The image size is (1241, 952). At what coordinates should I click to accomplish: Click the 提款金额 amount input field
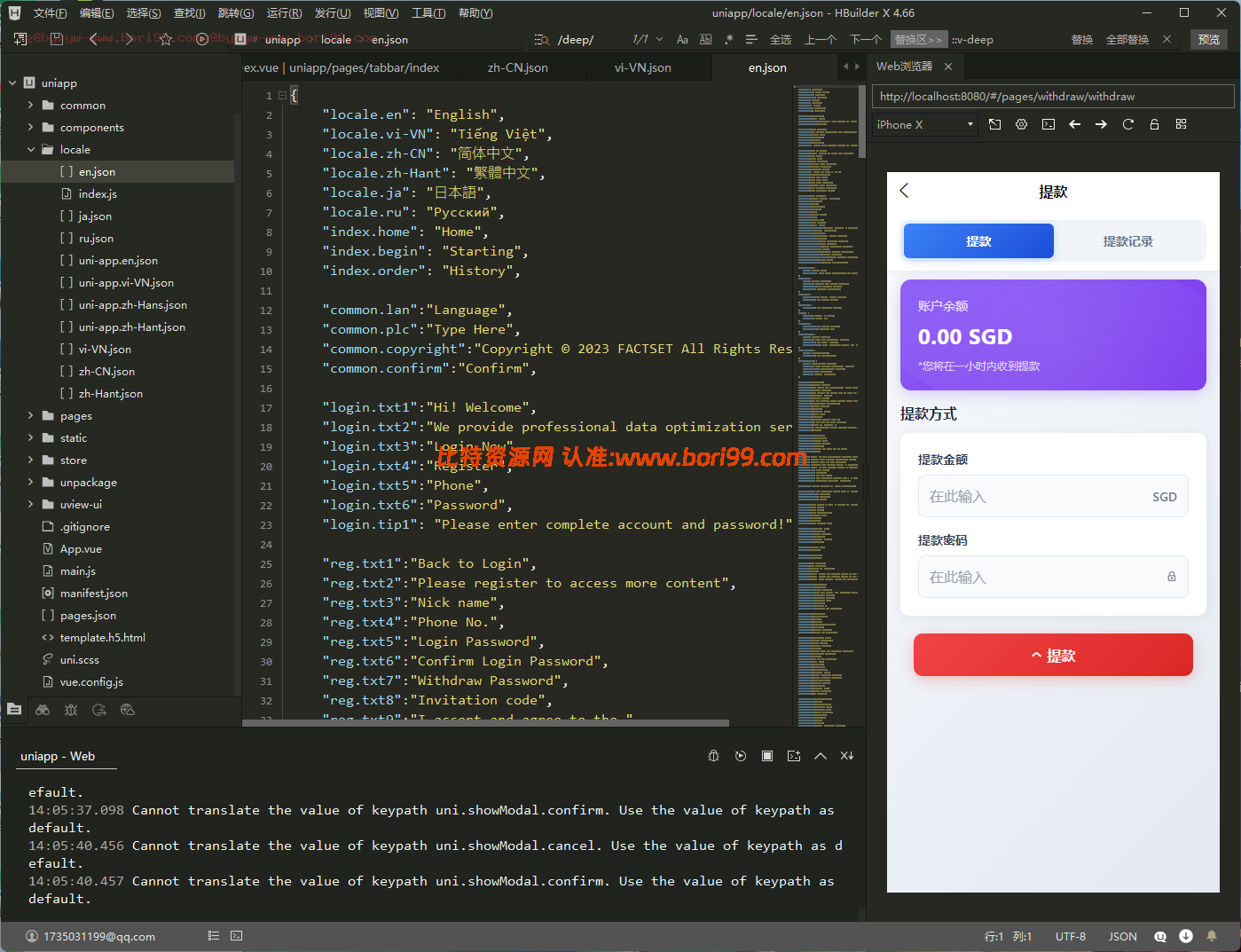click(x=1053, y=497)
